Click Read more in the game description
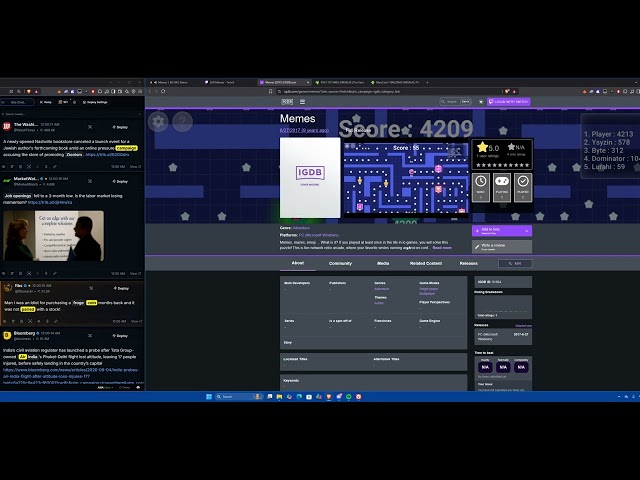 [442, 248]
